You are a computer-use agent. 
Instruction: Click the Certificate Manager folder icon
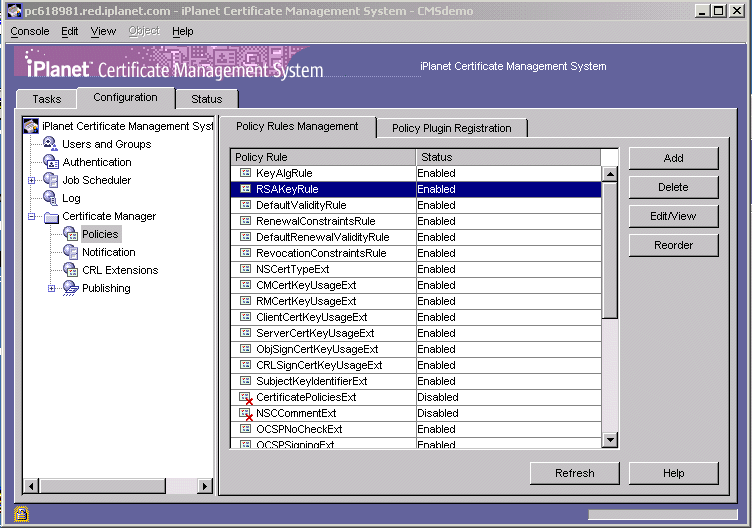pyautogui.click(x=51, y=217)
